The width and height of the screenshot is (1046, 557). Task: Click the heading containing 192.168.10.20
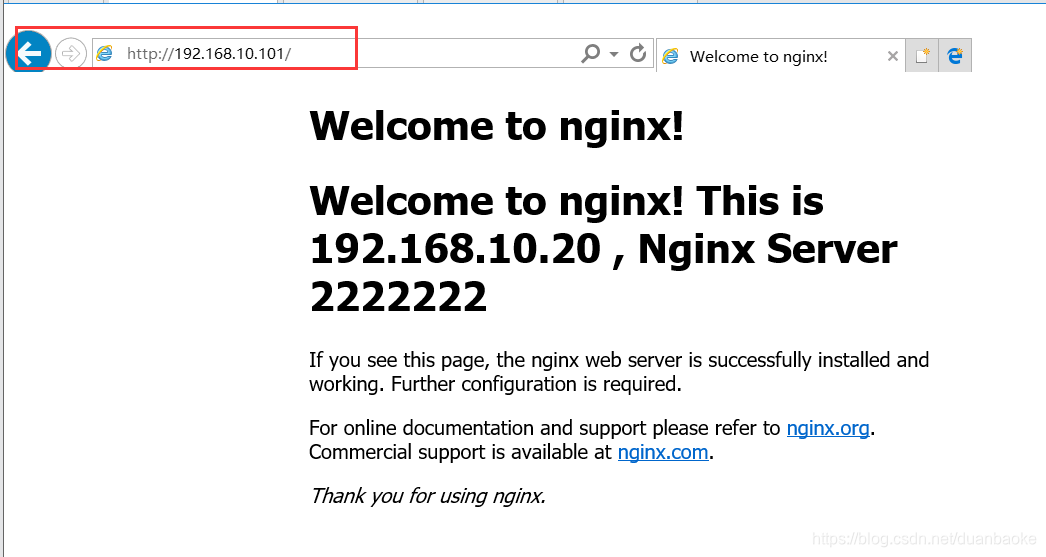(x=603, y=249)
